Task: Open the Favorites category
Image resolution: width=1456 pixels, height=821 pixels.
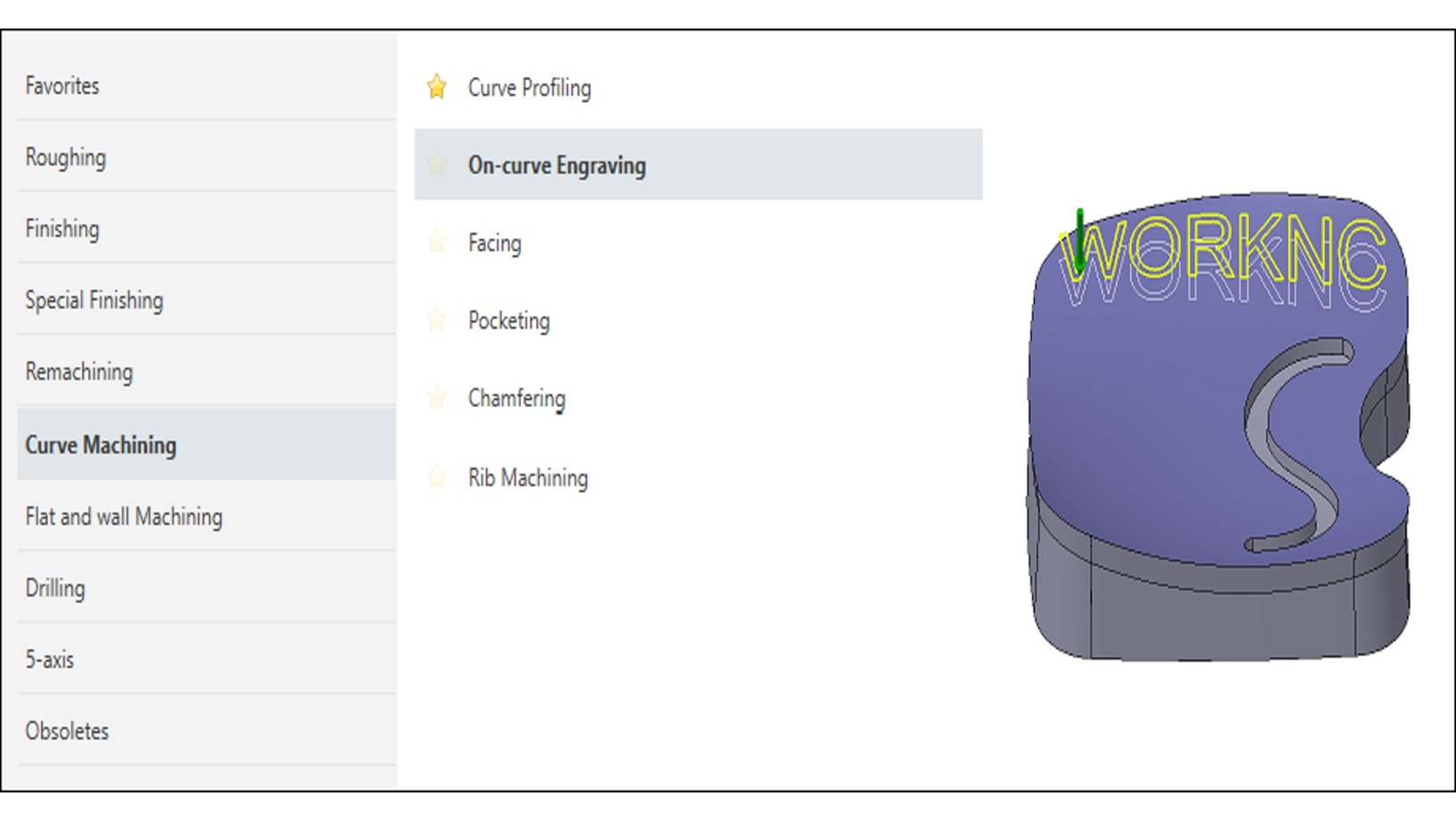Action: click(x=62, y=86)
